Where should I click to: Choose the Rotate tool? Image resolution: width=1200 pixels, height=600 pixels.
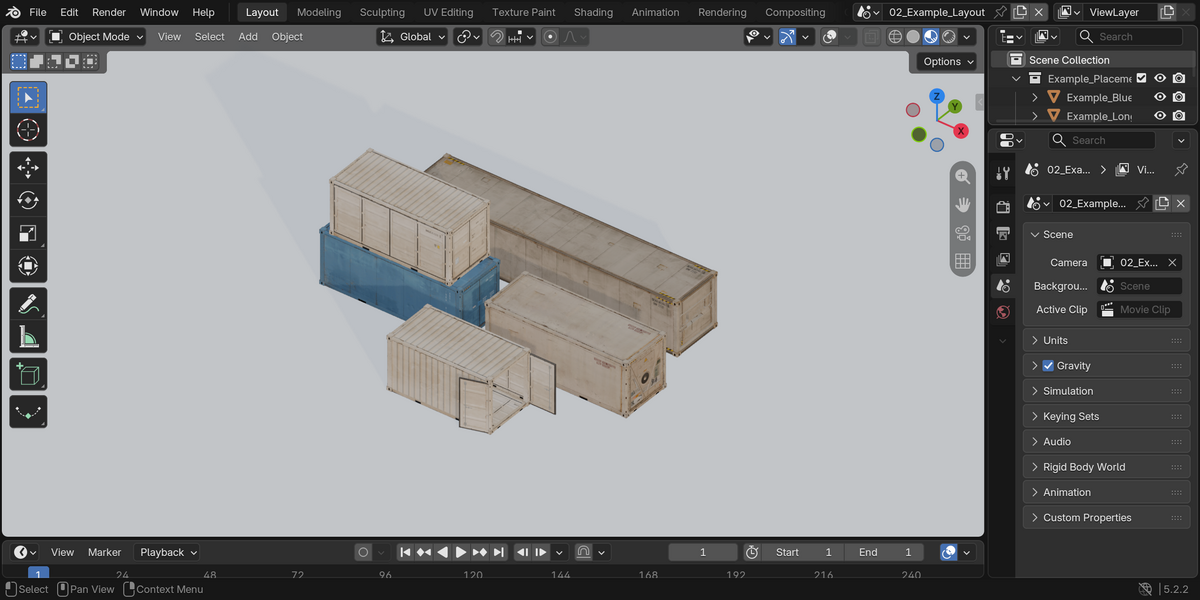point(28,201)
